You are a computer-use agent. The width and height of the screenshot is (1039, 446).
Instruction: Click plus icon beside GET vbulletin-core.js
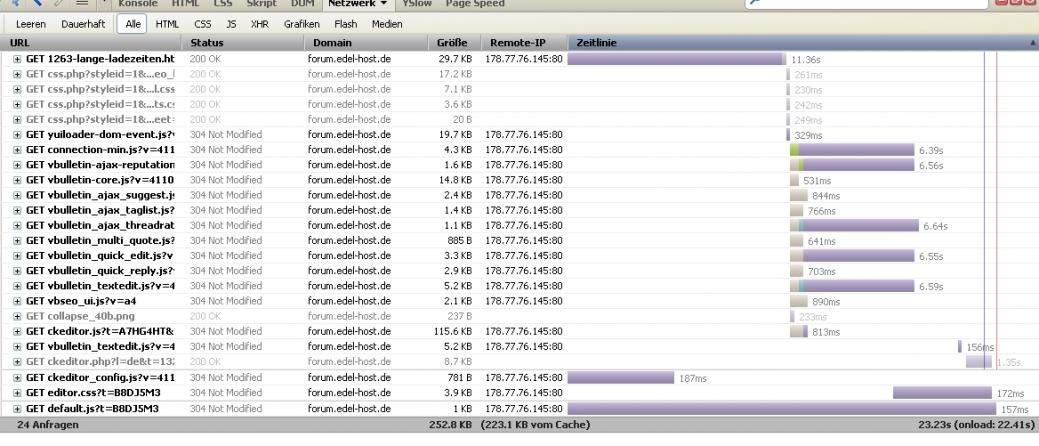pos(17,180)
